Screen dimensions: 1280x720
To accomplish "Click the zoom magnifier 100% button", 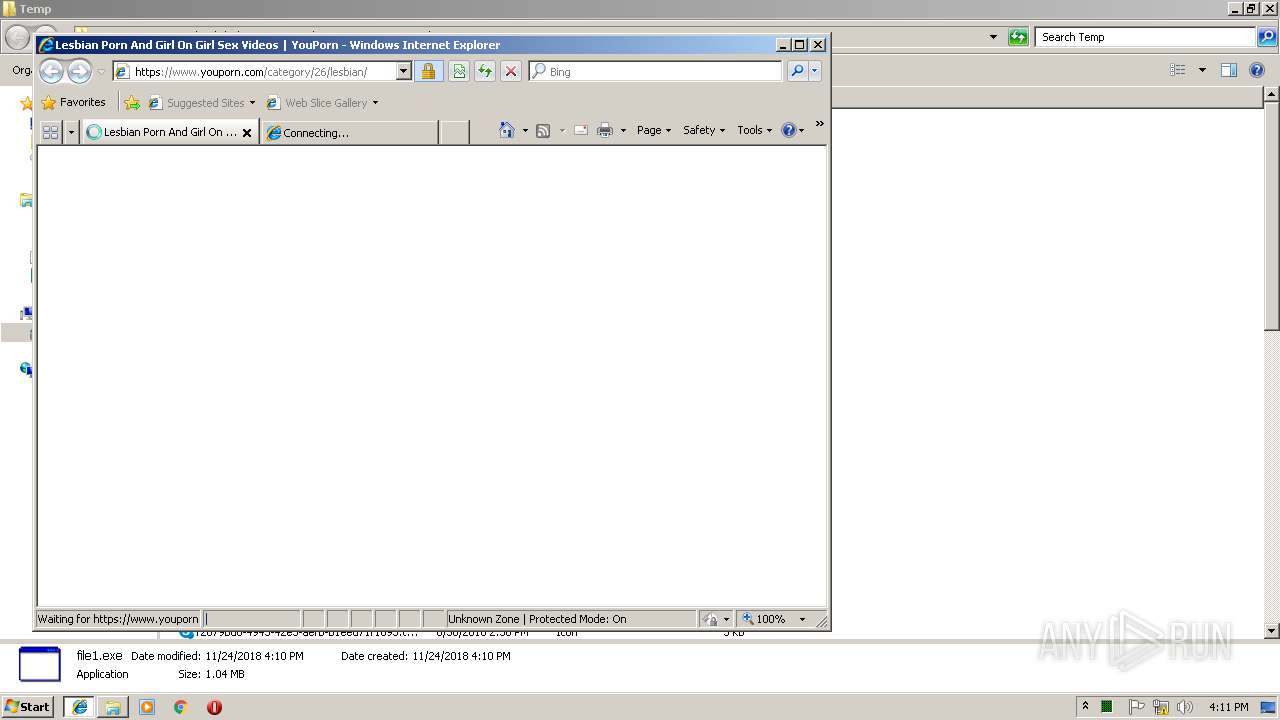I will pos(764,619).
